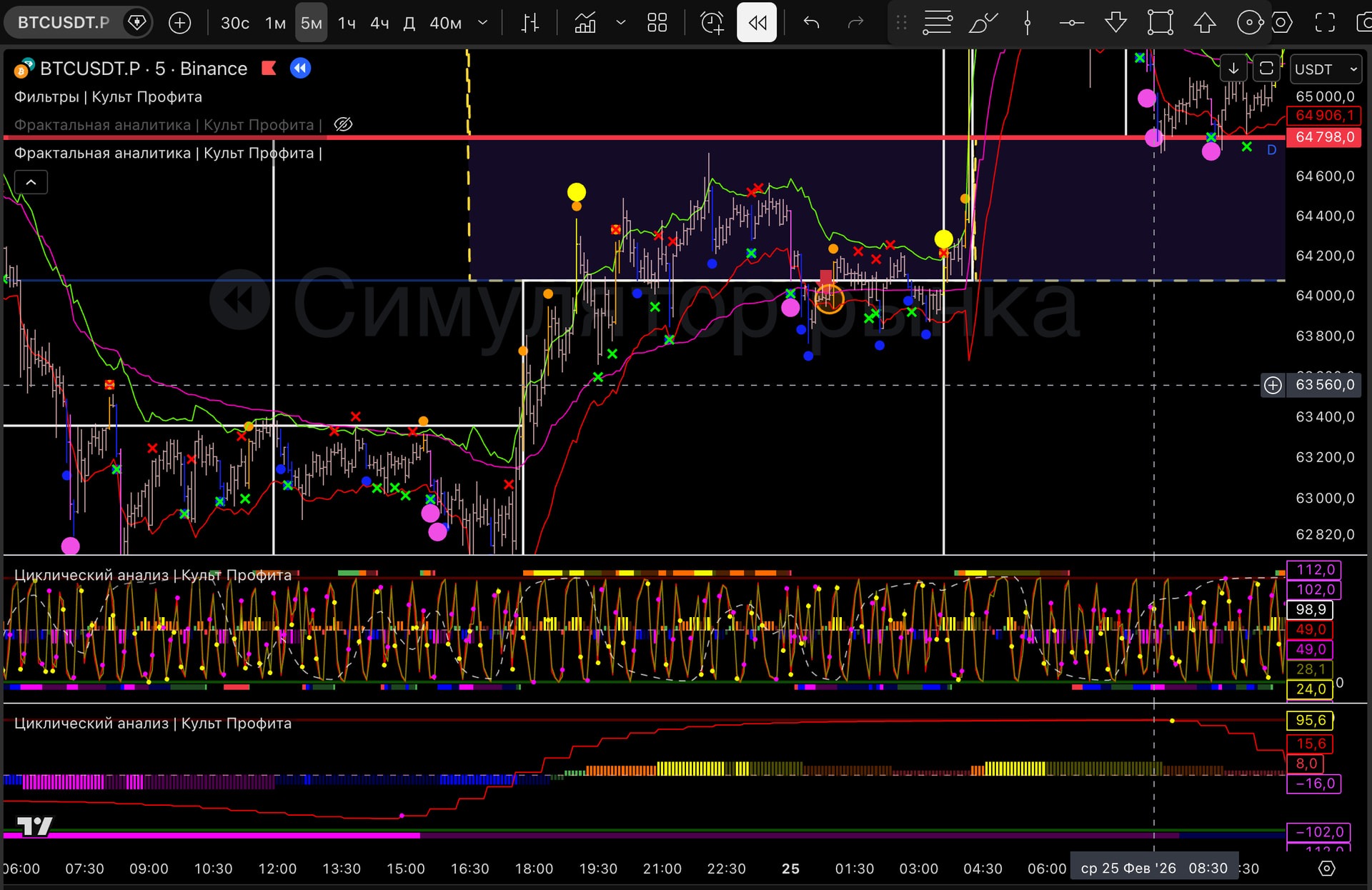Select the 40м timeframe
The height and width of the screenshot is (890, 1372).
tap(444, 23)
